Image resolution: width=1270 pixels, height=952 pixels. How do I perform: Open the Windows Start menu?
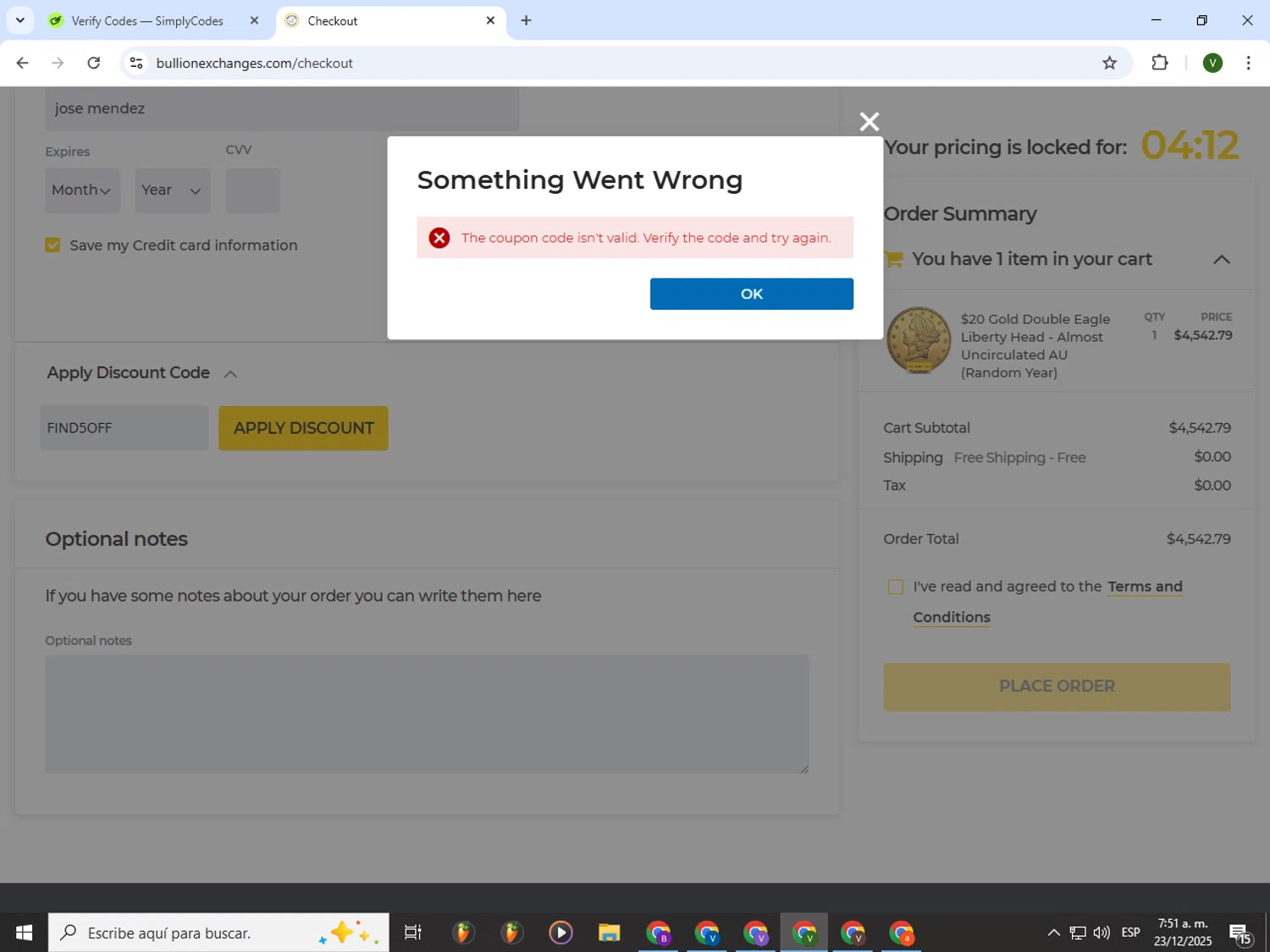(x=24, y=933)
